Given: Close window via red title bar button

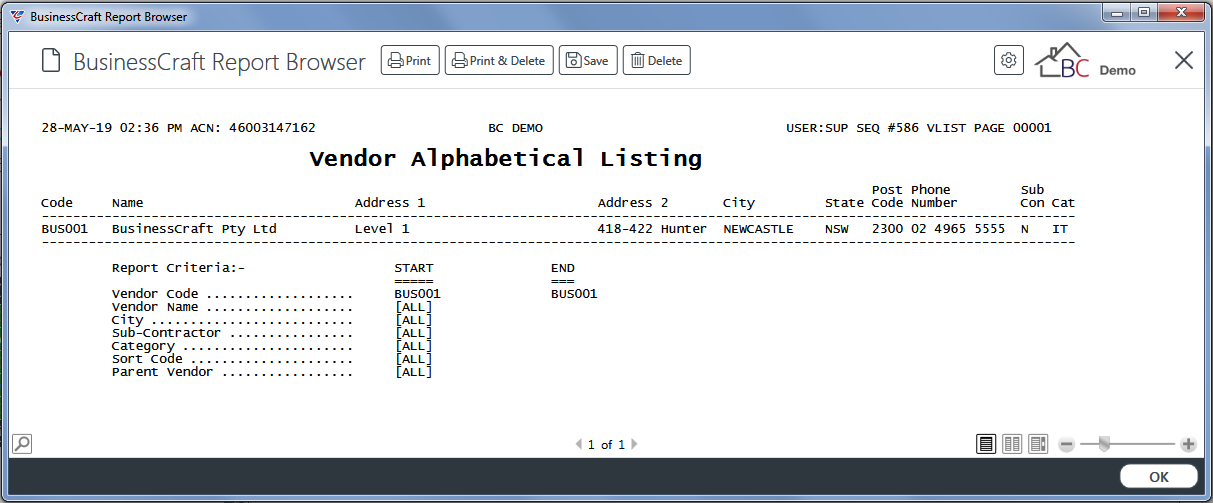Looking at the screenshot, I should click(1181, 12).
